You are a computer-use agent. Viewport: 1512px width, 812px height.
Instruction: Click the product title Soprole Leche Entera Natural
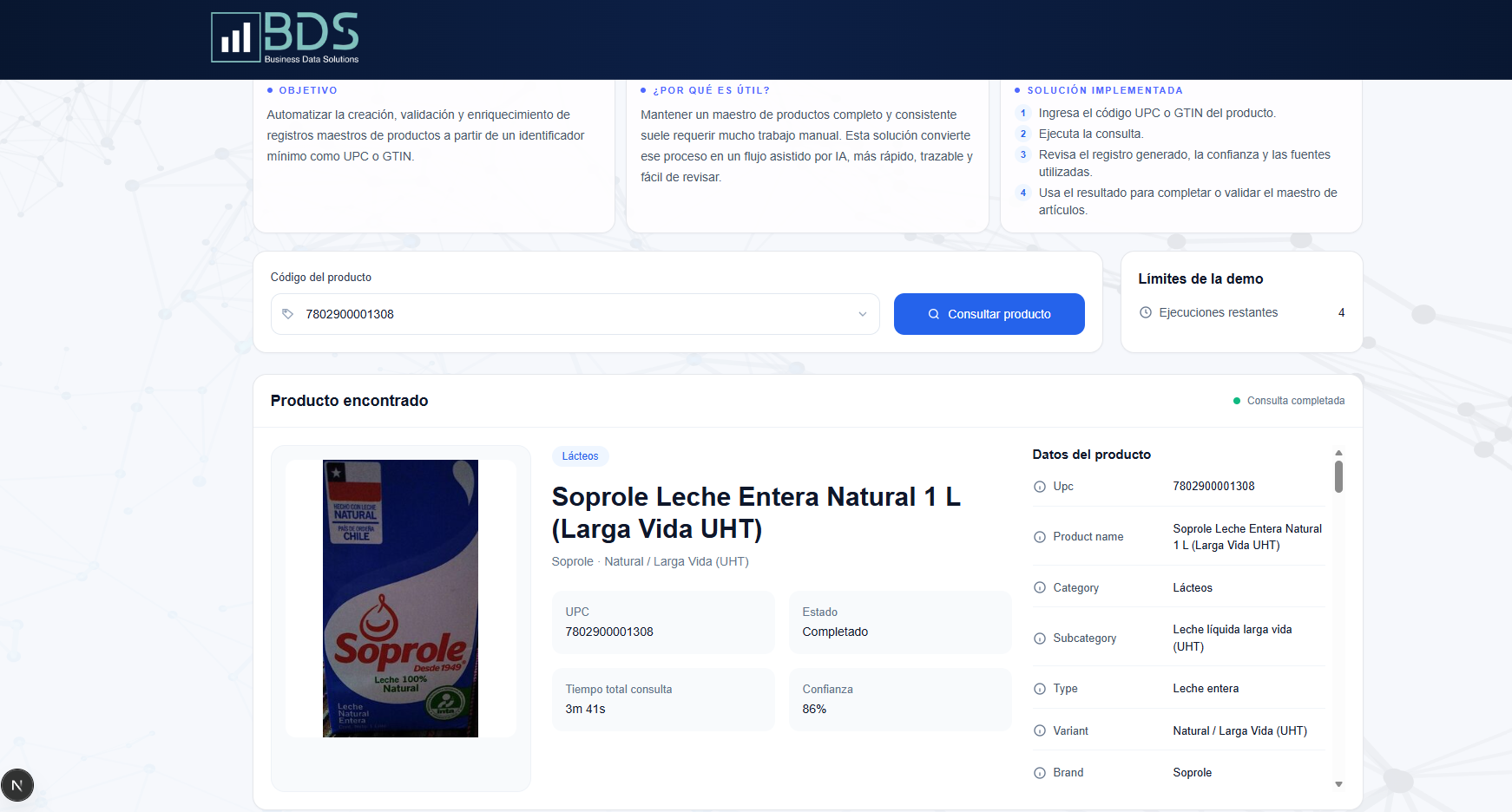[x=756, y=513]
